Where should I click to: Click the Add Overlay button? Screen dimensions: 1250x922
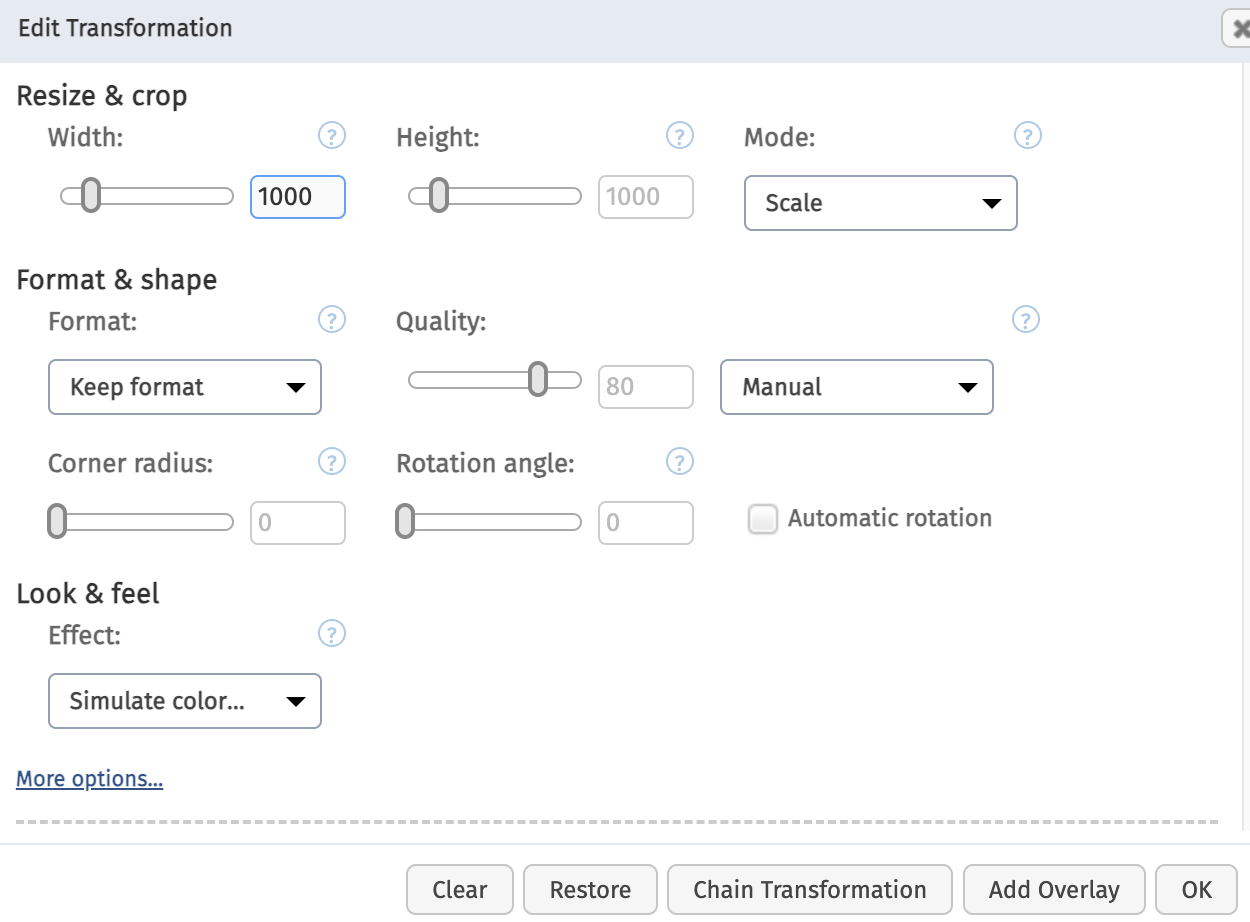coord(1054,890)
